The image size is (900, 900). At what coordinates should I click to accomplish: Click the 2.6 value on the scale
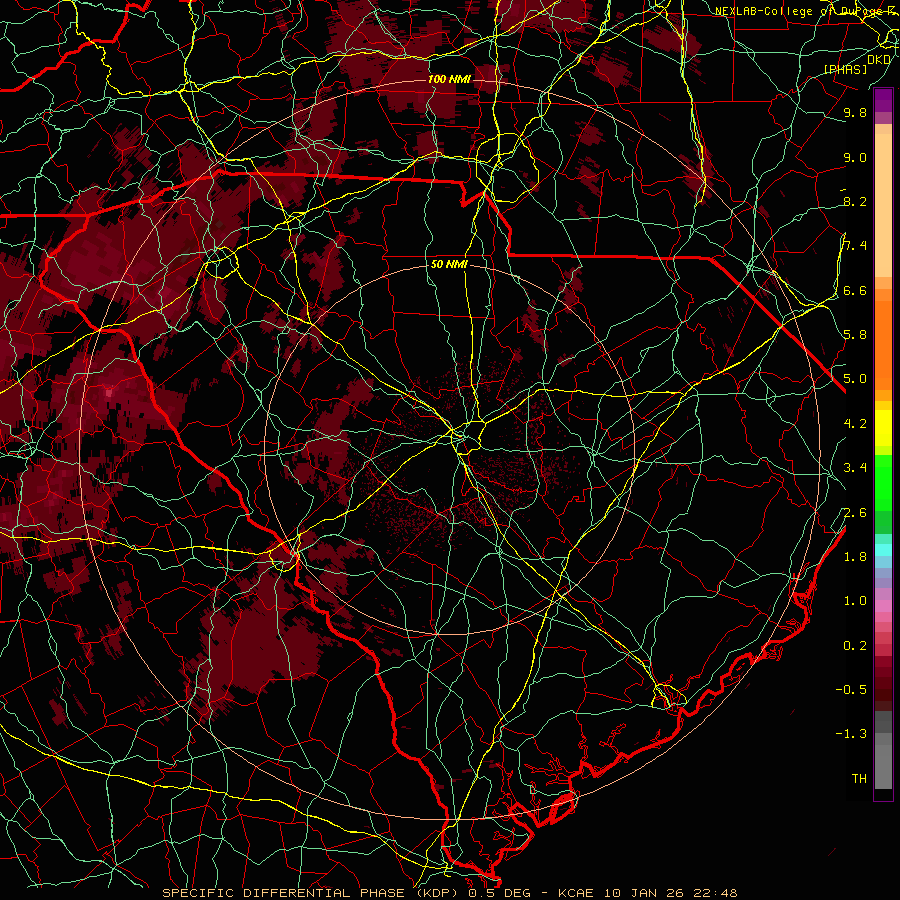[x=855, y=513]
